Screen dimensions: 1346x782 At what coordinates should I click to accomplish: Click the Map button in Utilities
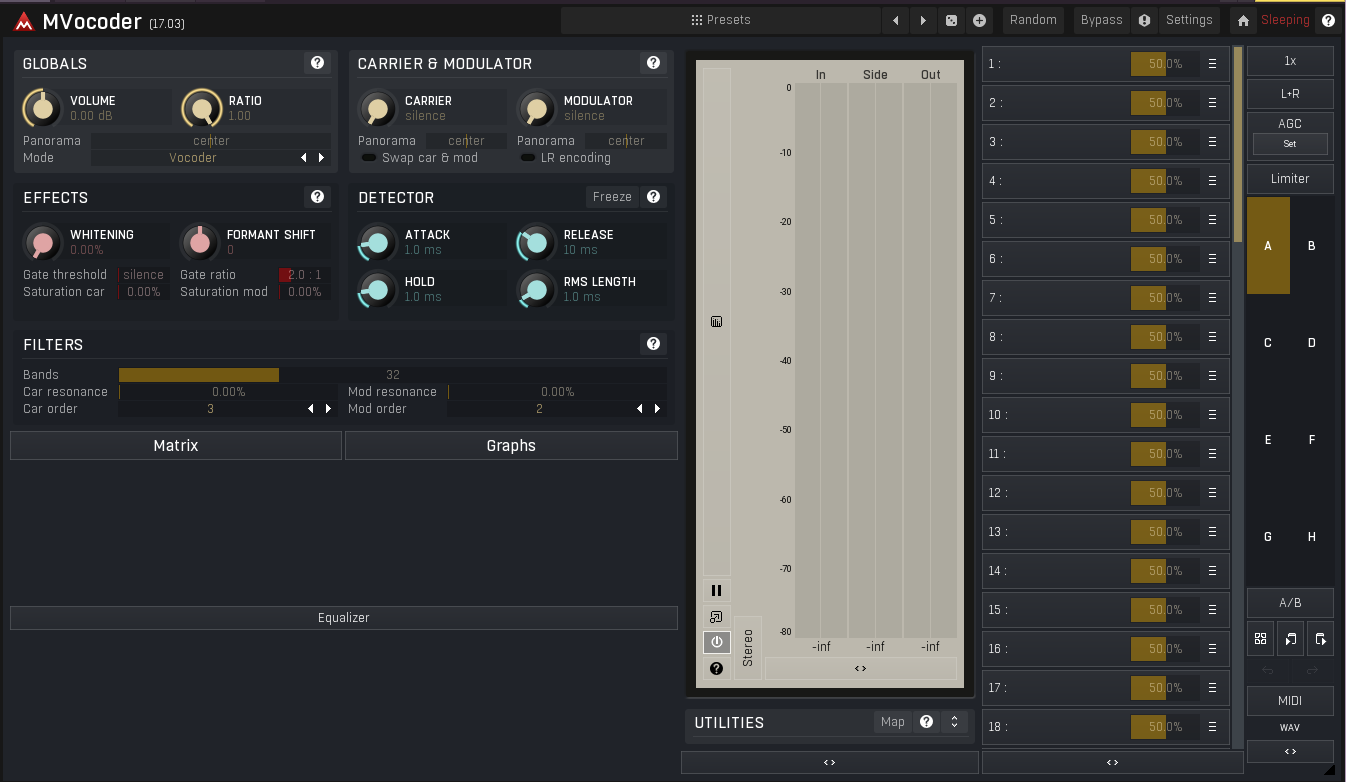pyautogui.click(x=893, y=722)
